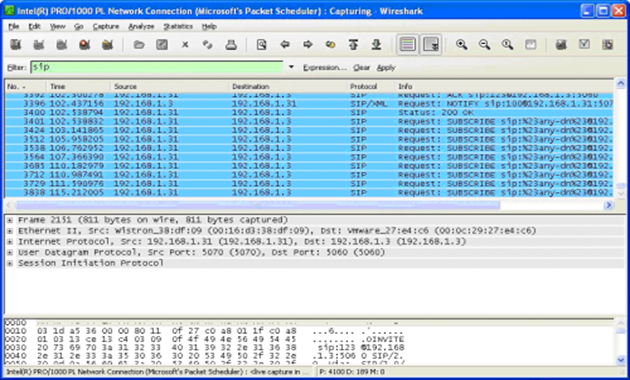The width and height of the screenshot is (630, 380).
Task: Sort packets by Time column
Action: click(78, 86)
